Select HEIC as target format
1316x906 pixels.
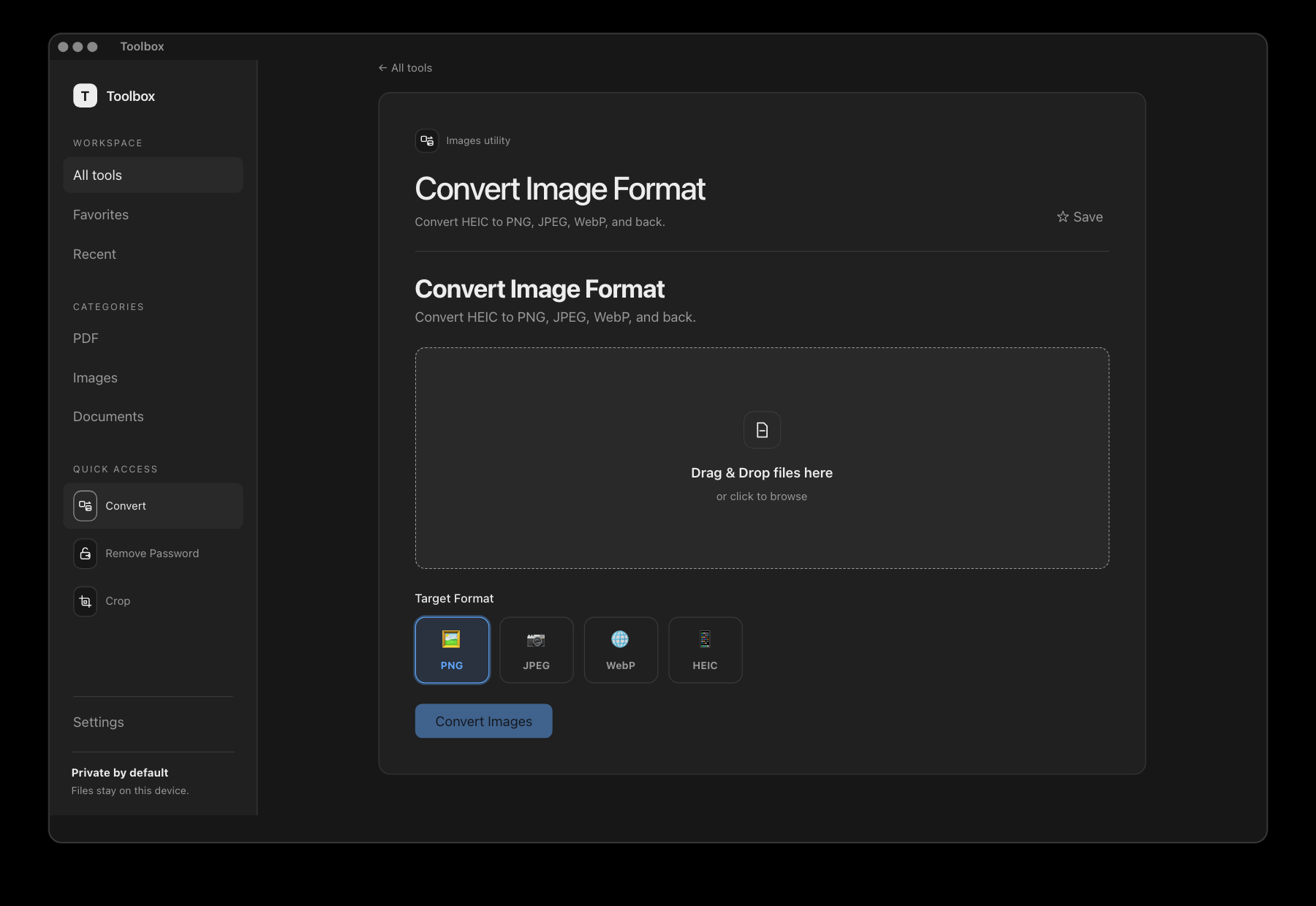tap(706, 650)
